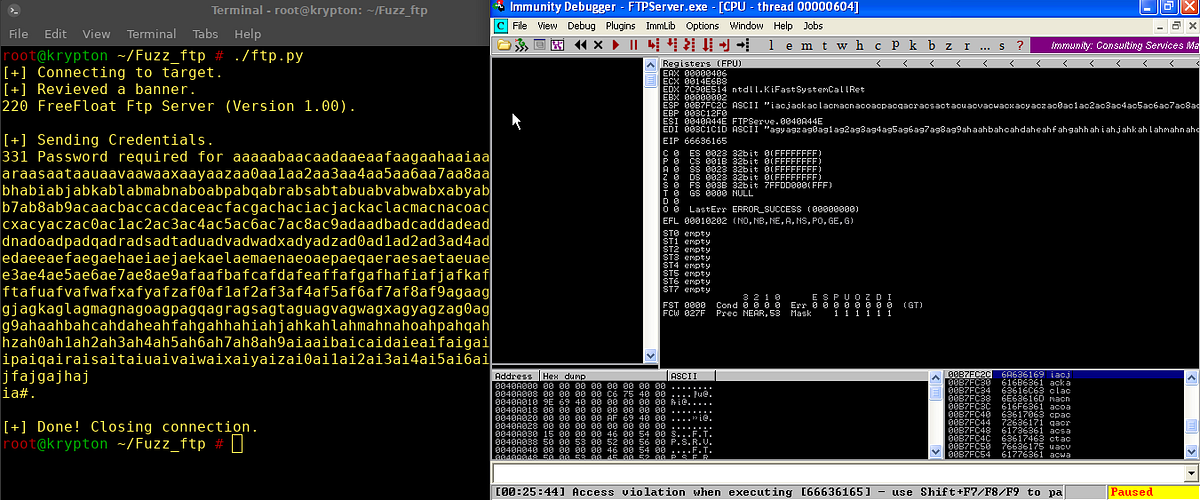Select stack row 00B7FC44 72636171
Image resolution: width=1200 pixels, height=500 pixels.
pos(1064,422)
